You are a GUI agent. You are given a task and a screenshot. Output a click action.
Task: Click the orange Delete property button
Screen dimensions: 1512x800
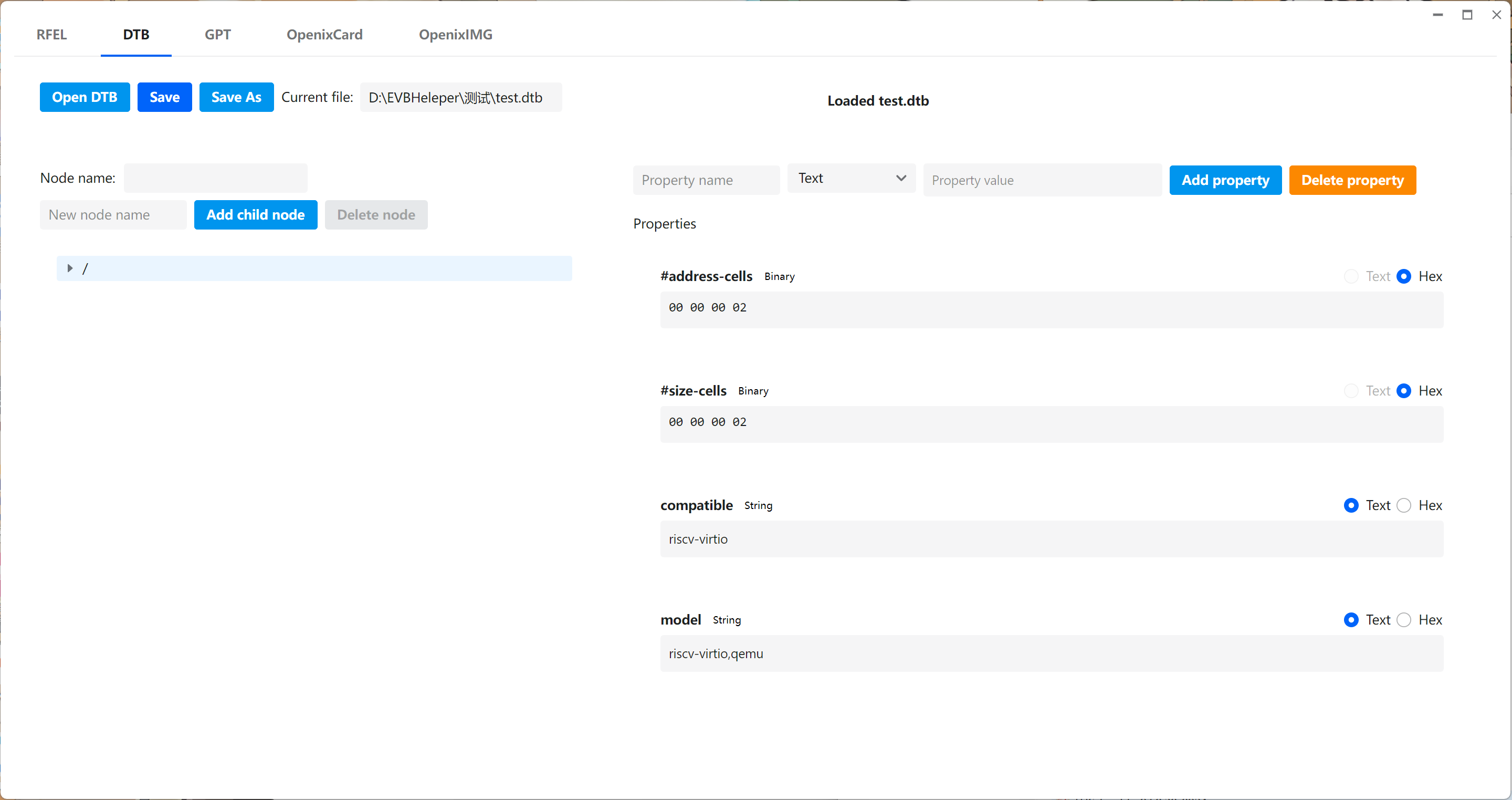tap(1352, 180)
